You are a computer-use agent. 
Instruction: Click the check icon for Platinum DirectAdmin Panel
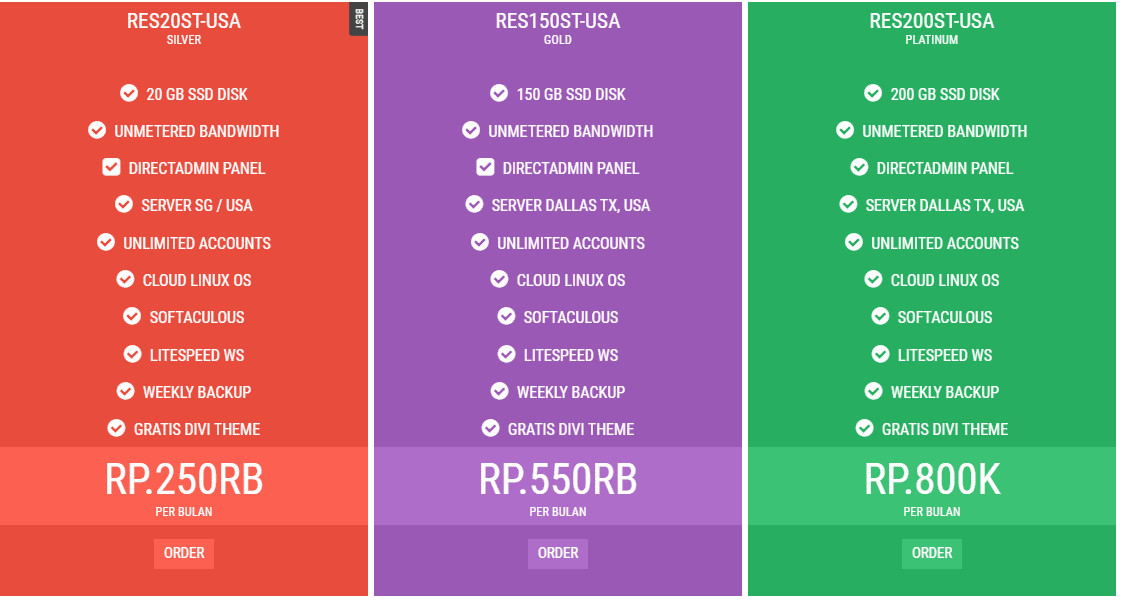click(859, 168)
